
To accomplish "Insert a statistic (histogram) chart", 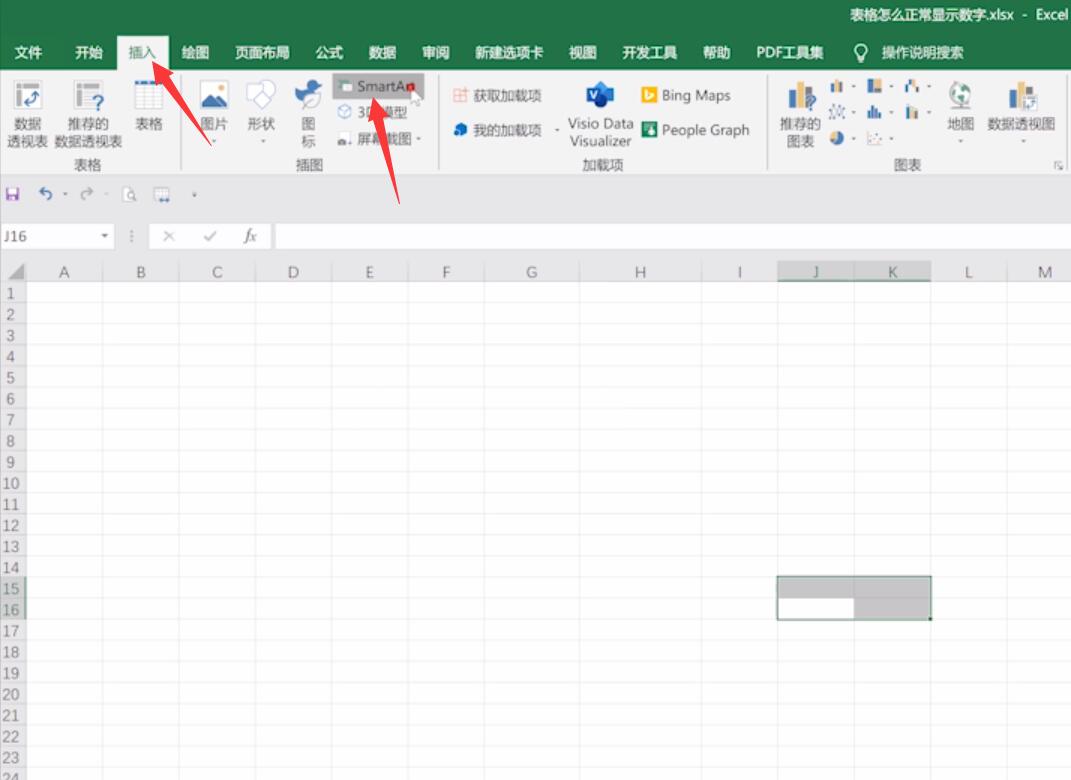I will pos(874,112).
